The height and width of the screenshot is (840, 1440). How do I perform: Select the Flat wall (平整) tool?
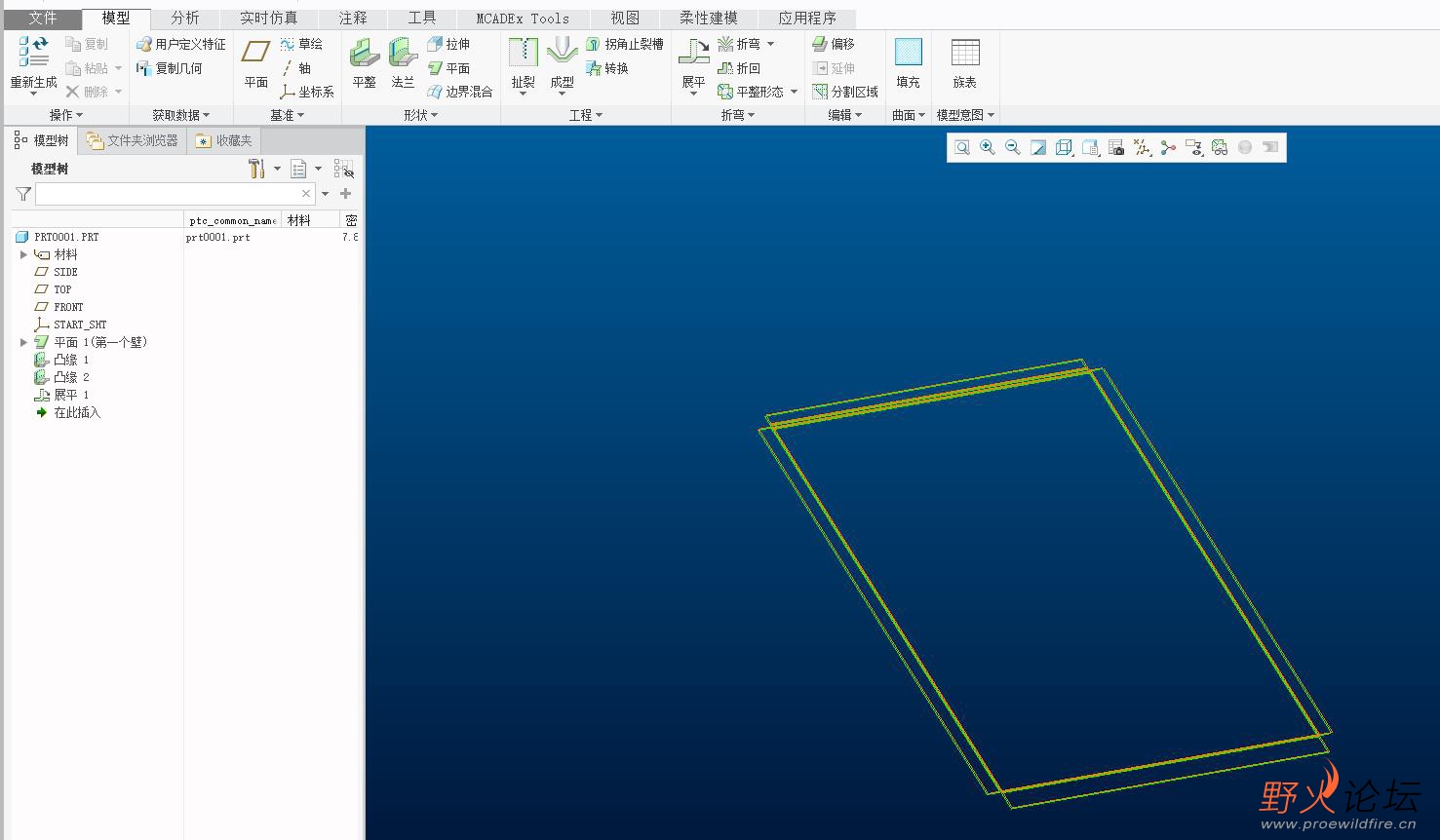coord(364,54)
